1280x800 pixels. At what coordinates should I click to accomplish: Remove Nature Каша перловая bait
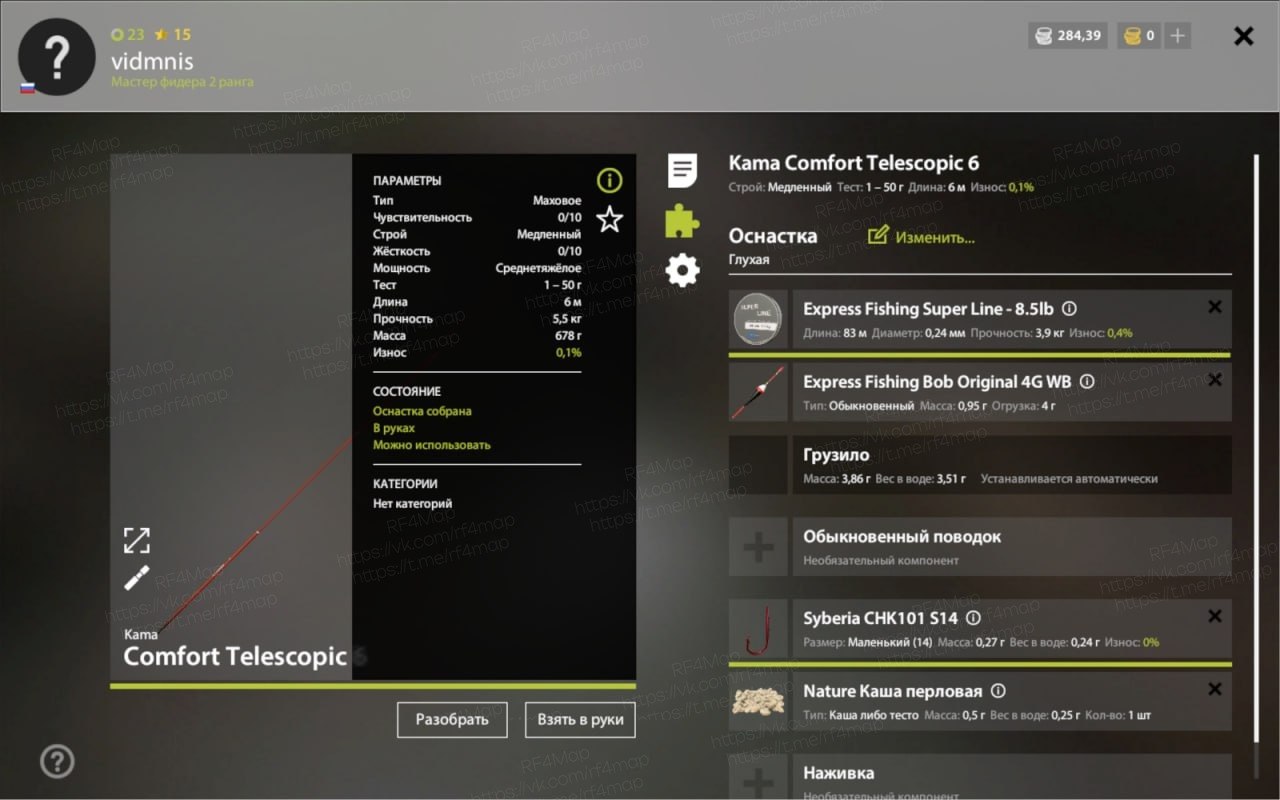tap(1215, 689)
